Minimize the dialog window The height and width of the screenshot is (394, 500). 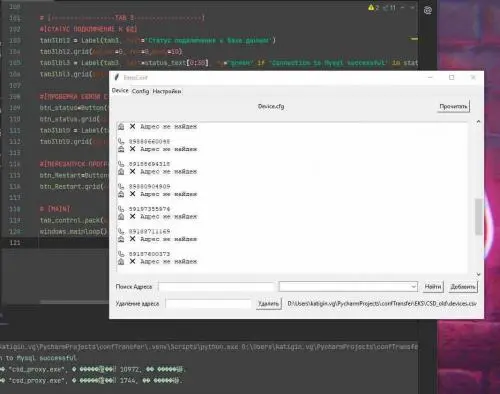point(430,77)
